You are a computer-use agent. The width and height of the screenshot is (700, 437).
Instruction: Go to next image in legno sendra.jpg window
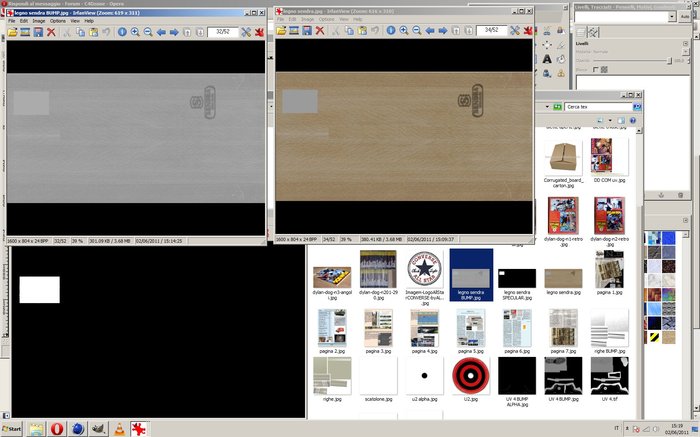(x=443, y=30)
